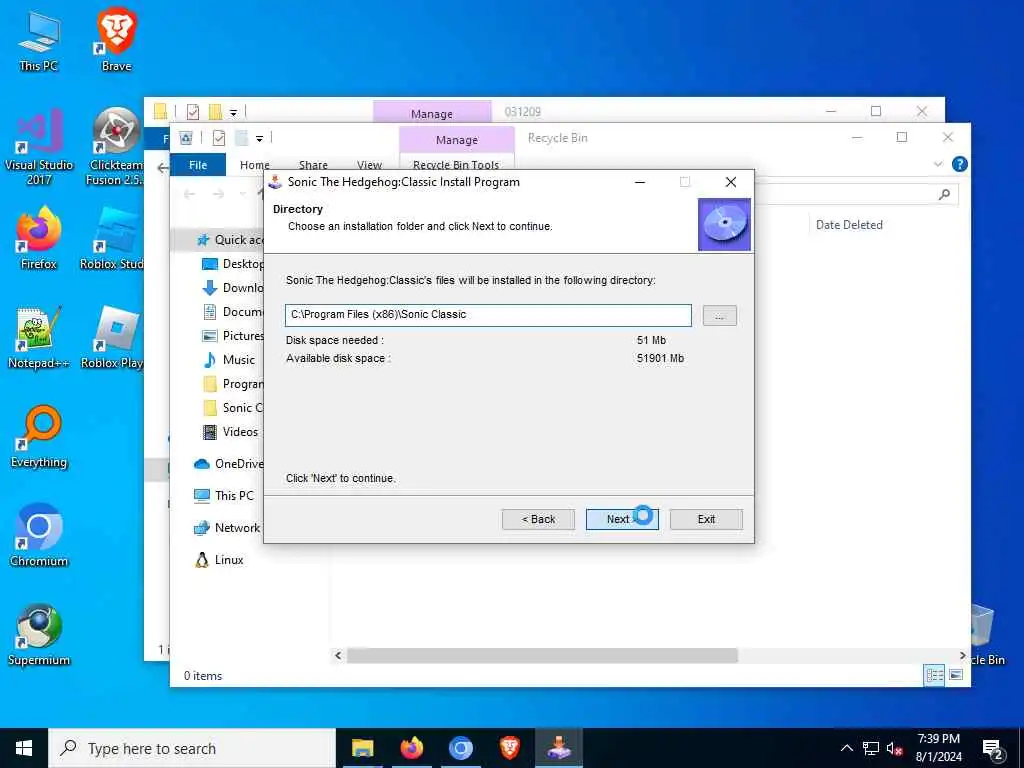Close the Sonic install program window

(731, 182)
